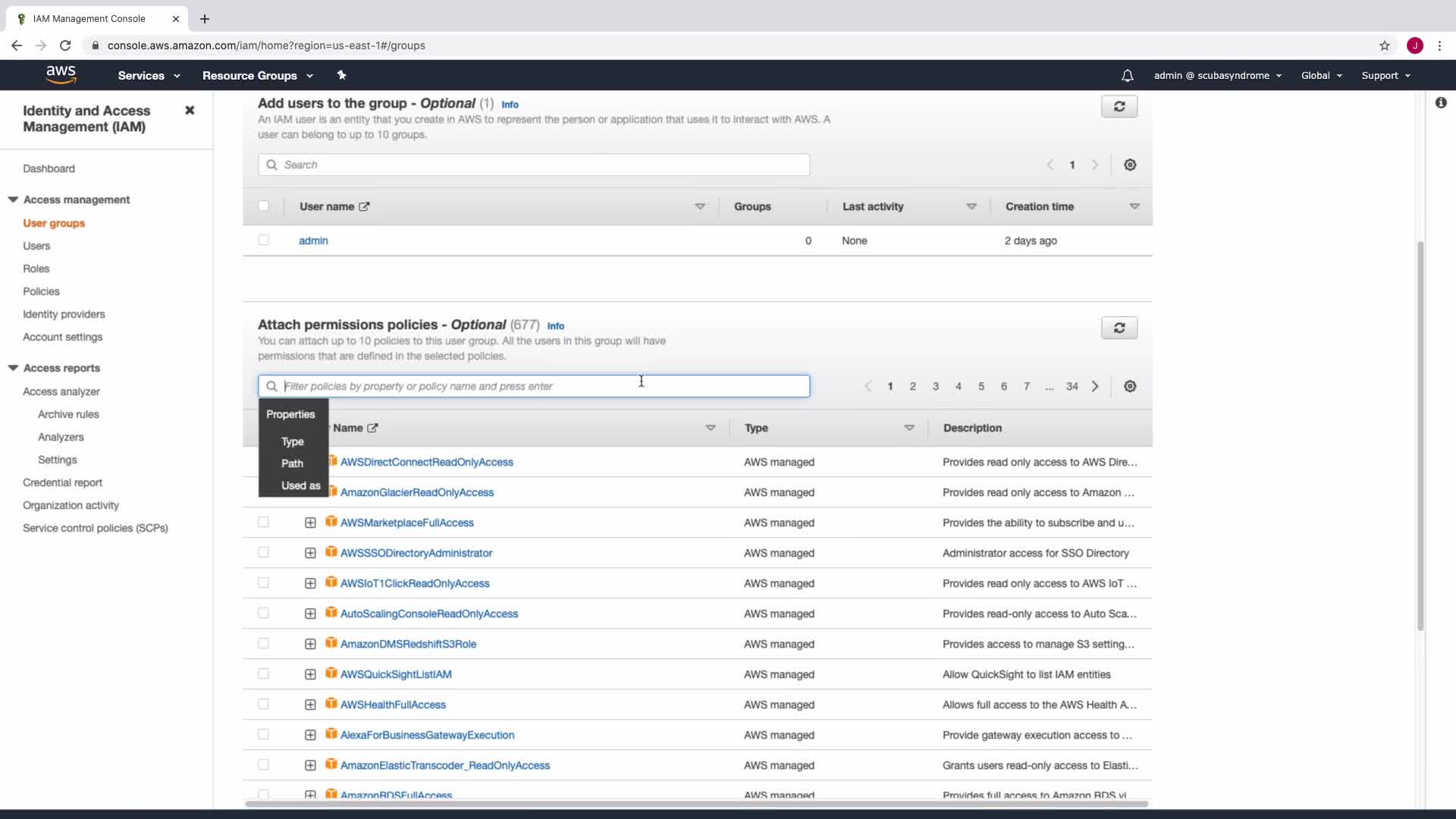This screenshot has height=819, width=1456.
Task: Refresh the users list in Add users section
Action: point(1119,106)
